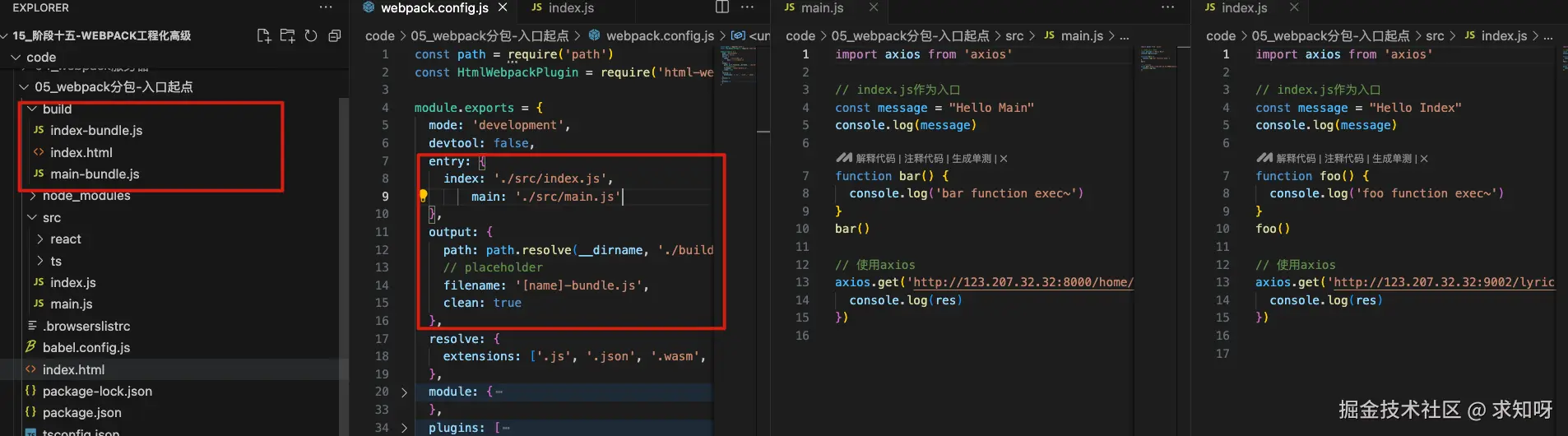Viewport: 1568px width, 436px height.
Task: Open main-bundle.js file
Action: (94, 174)
